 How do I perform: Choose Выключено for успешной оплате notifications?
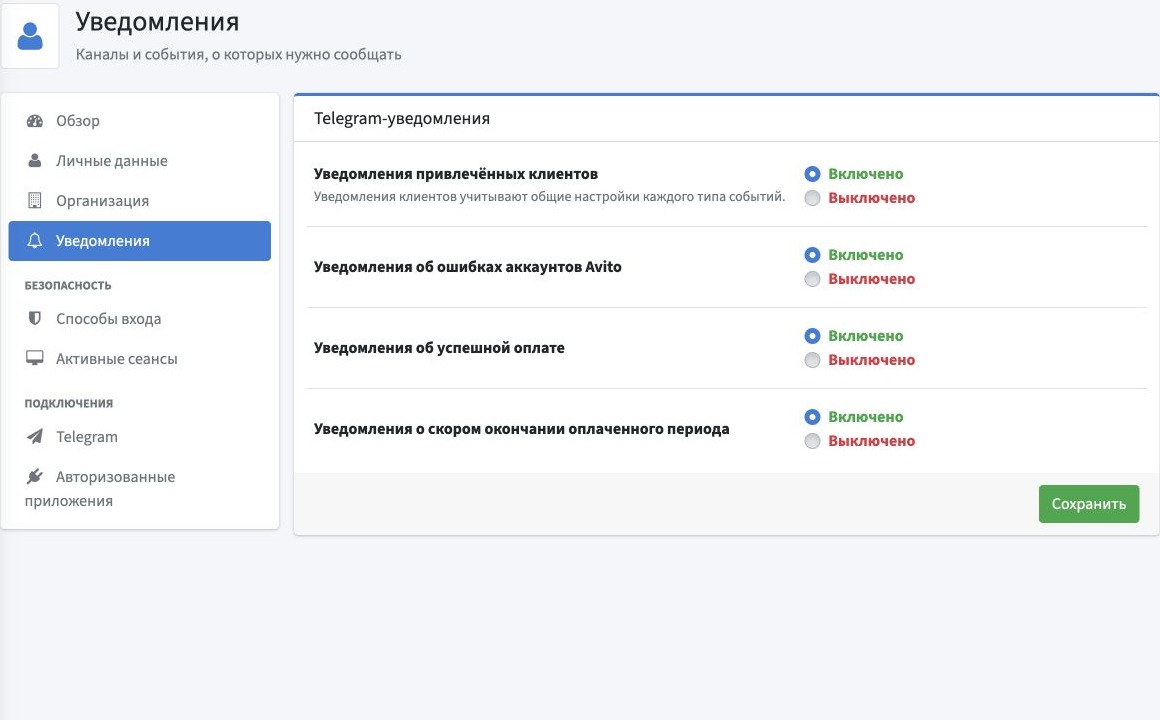click(x=812, y=360)
